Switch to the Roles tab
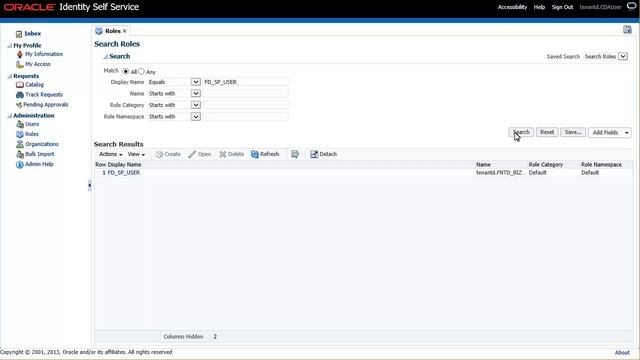 click(x=113, y=31)
